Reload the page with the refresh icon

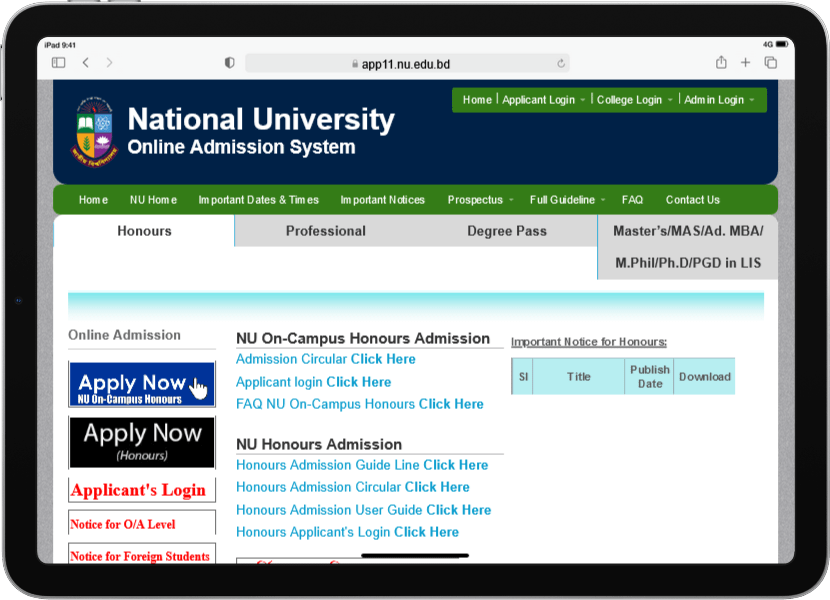(x=561, y=64)
